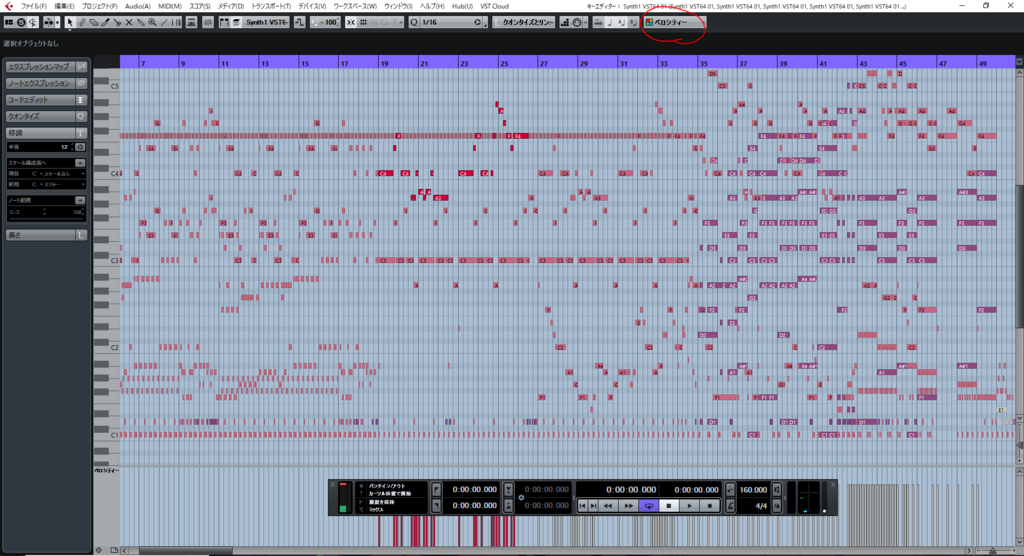Expand the ノートエクスプレッション inspector section
The width and height of the screenshot is (1024, 556).
pyautogui.click(x=46, y=83)
